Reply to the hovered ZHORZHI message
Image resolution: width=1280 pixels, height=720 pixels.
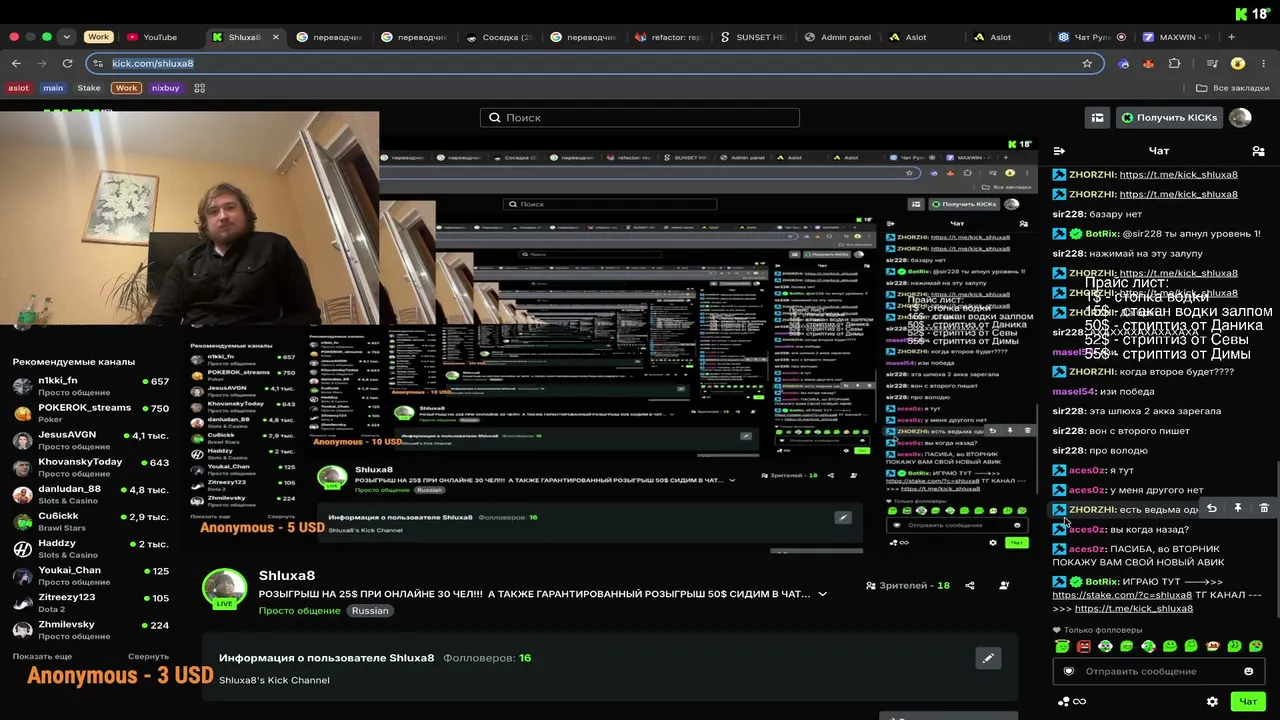coord(1212,508)
